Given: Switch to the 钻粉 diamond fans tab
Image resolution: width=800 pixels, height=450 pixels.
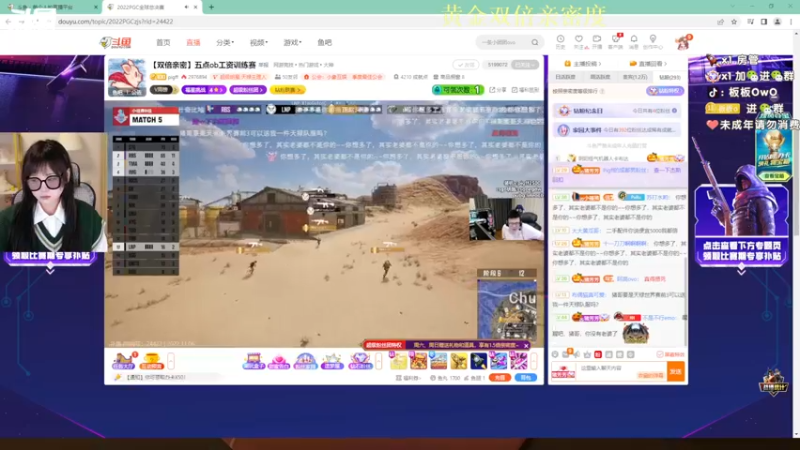Looking at the screenshot, I should pos(669,77).
